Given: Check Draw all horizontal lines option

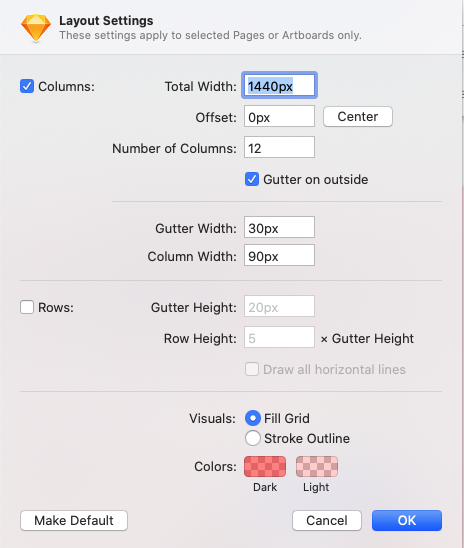Looking at the screenshot, I should [252, 369].
